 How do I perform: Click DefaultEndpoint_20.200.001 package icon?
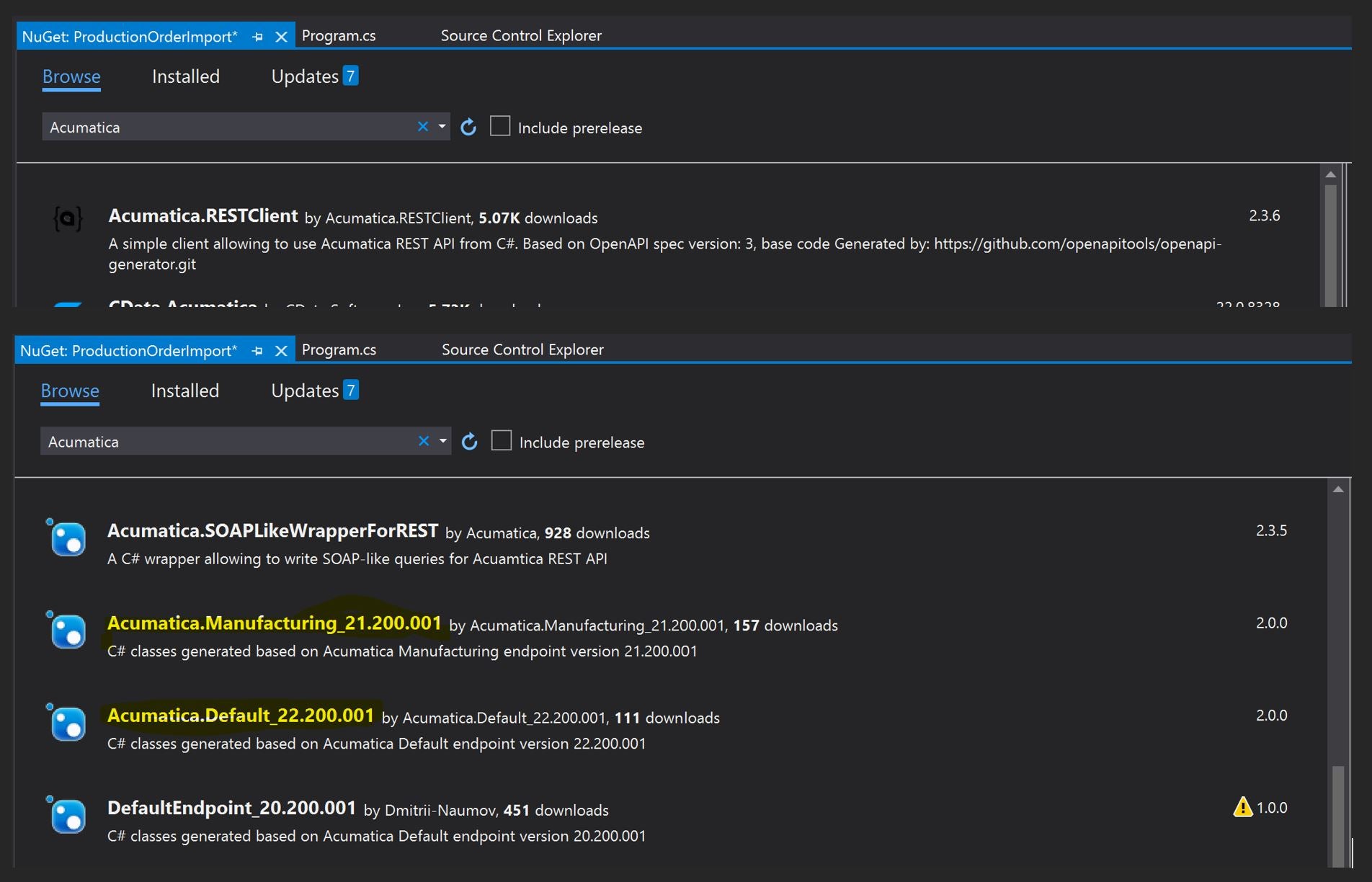click(68, 814)
